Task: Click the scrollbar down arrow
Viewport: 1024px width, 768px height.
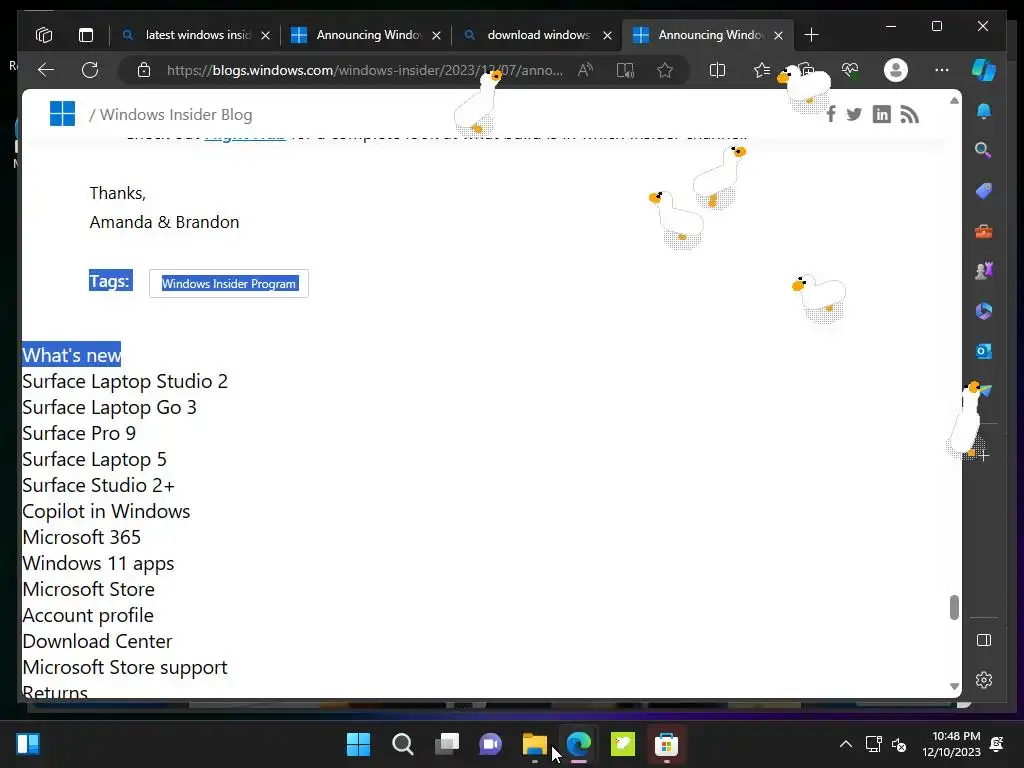Action: click(x=954, y=686)
